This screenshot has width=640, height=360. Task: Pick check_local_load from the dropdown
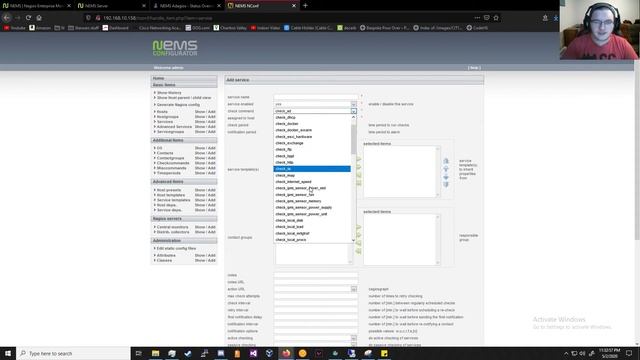[312, 227]
